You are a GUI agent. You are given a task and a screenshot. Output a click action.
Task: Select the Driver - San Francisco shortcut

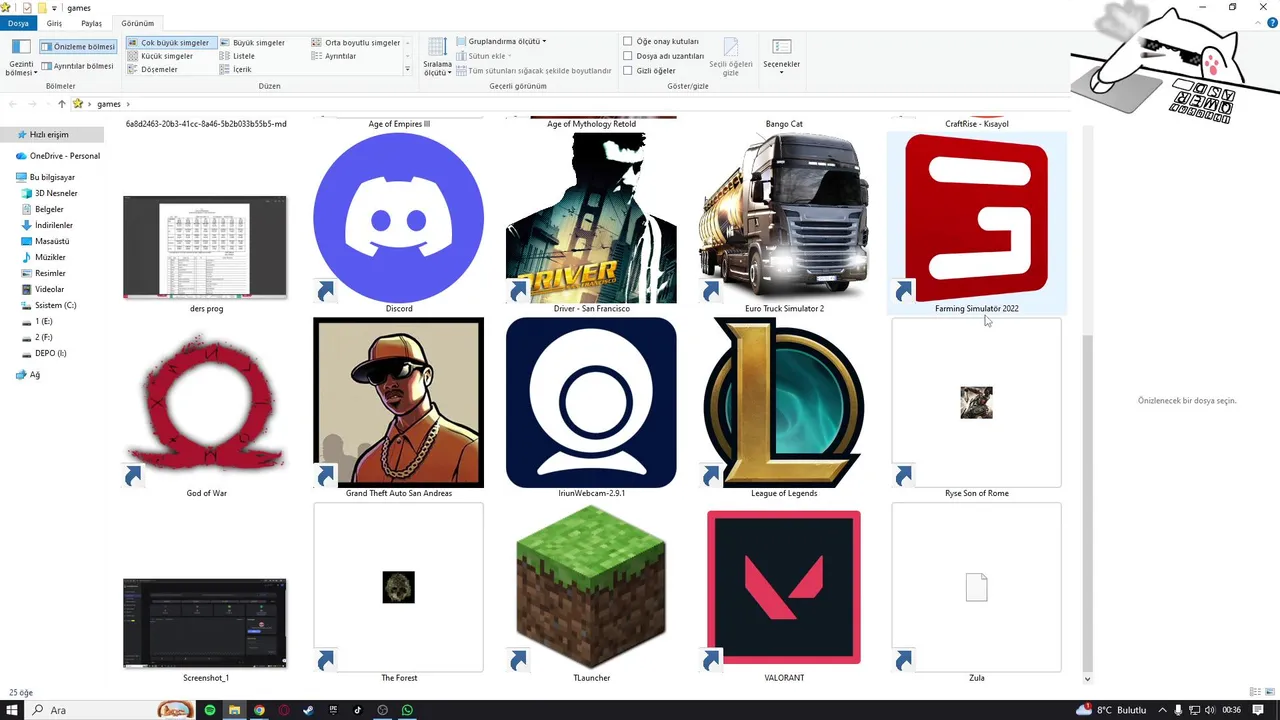tap(591, 218)
